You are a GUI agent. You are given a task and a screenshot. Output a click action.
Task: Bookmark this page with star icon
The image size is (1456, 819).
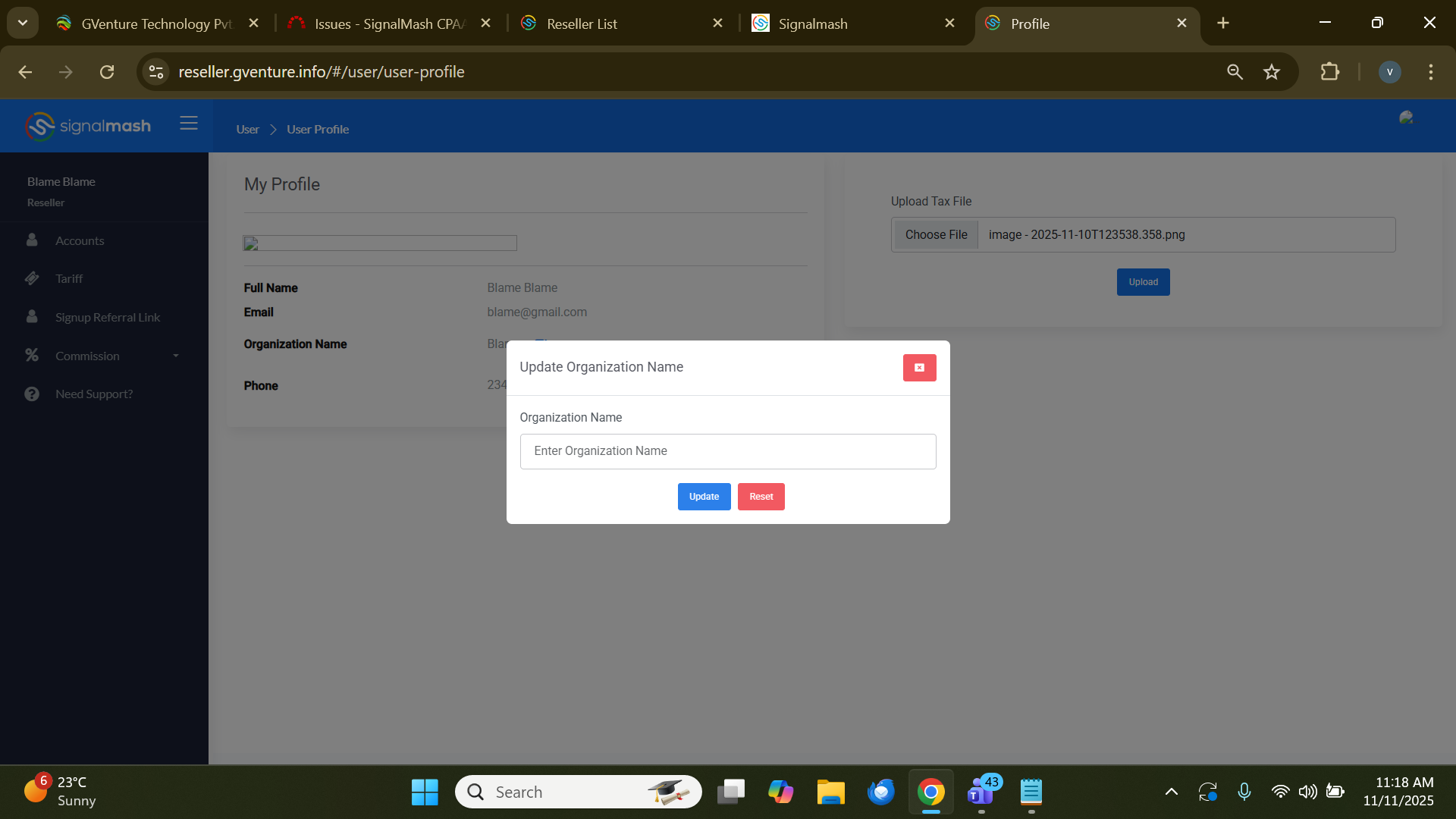1272,72
